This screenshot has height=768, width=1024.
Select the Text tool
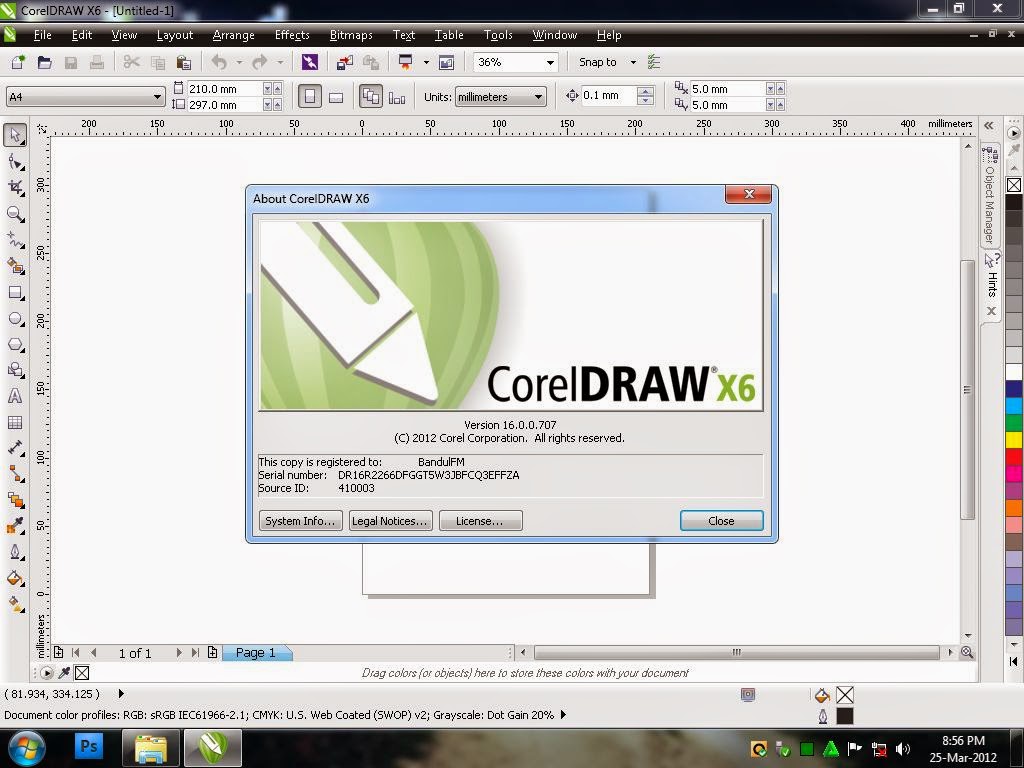click(15, 396)
